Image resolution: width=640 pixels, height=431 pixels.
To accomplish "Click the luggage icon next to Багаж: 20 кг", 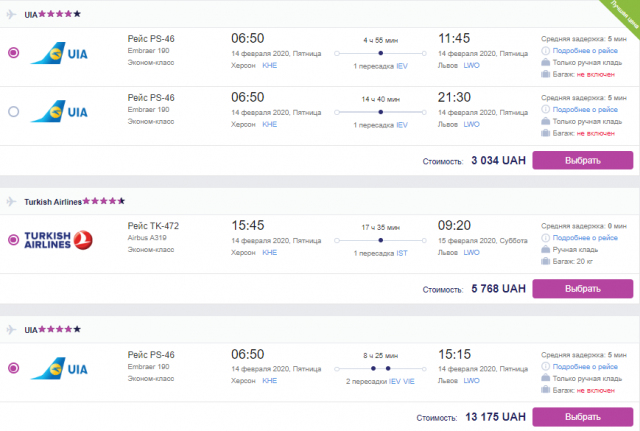I will [x=545, y=261].
